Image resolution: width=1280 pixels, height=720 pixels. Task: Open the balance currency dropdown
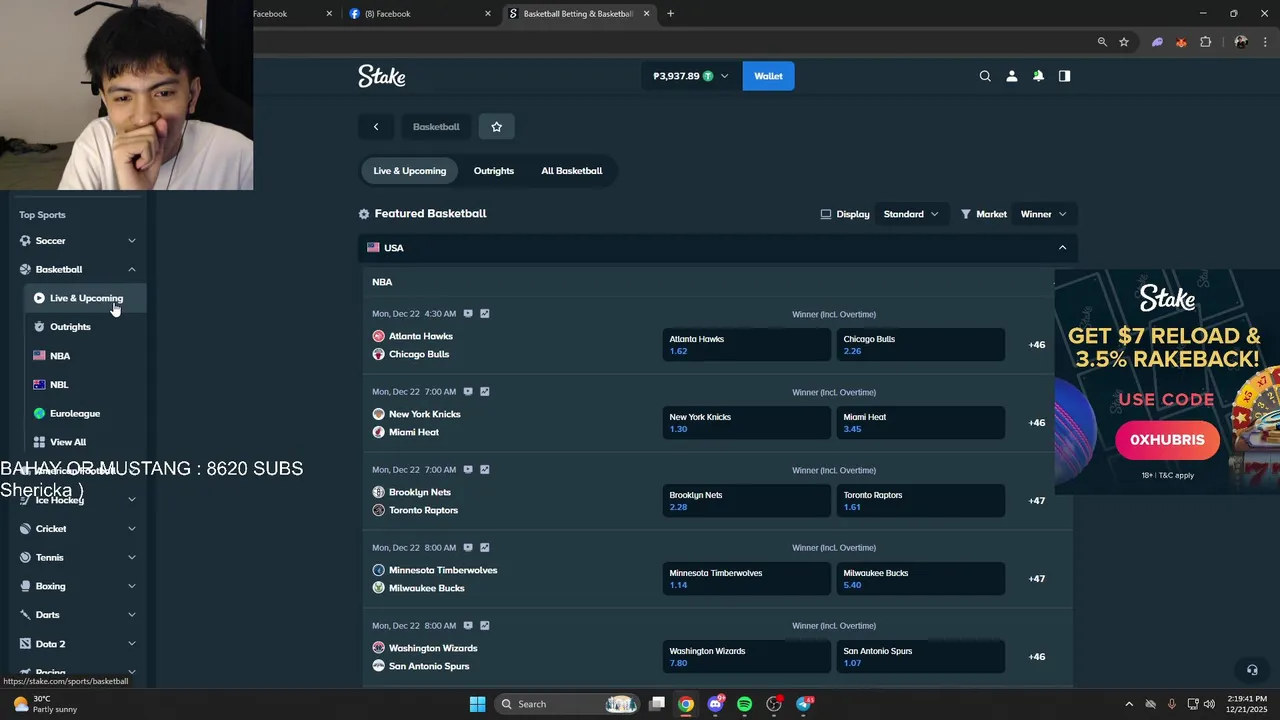coord(690,76)
